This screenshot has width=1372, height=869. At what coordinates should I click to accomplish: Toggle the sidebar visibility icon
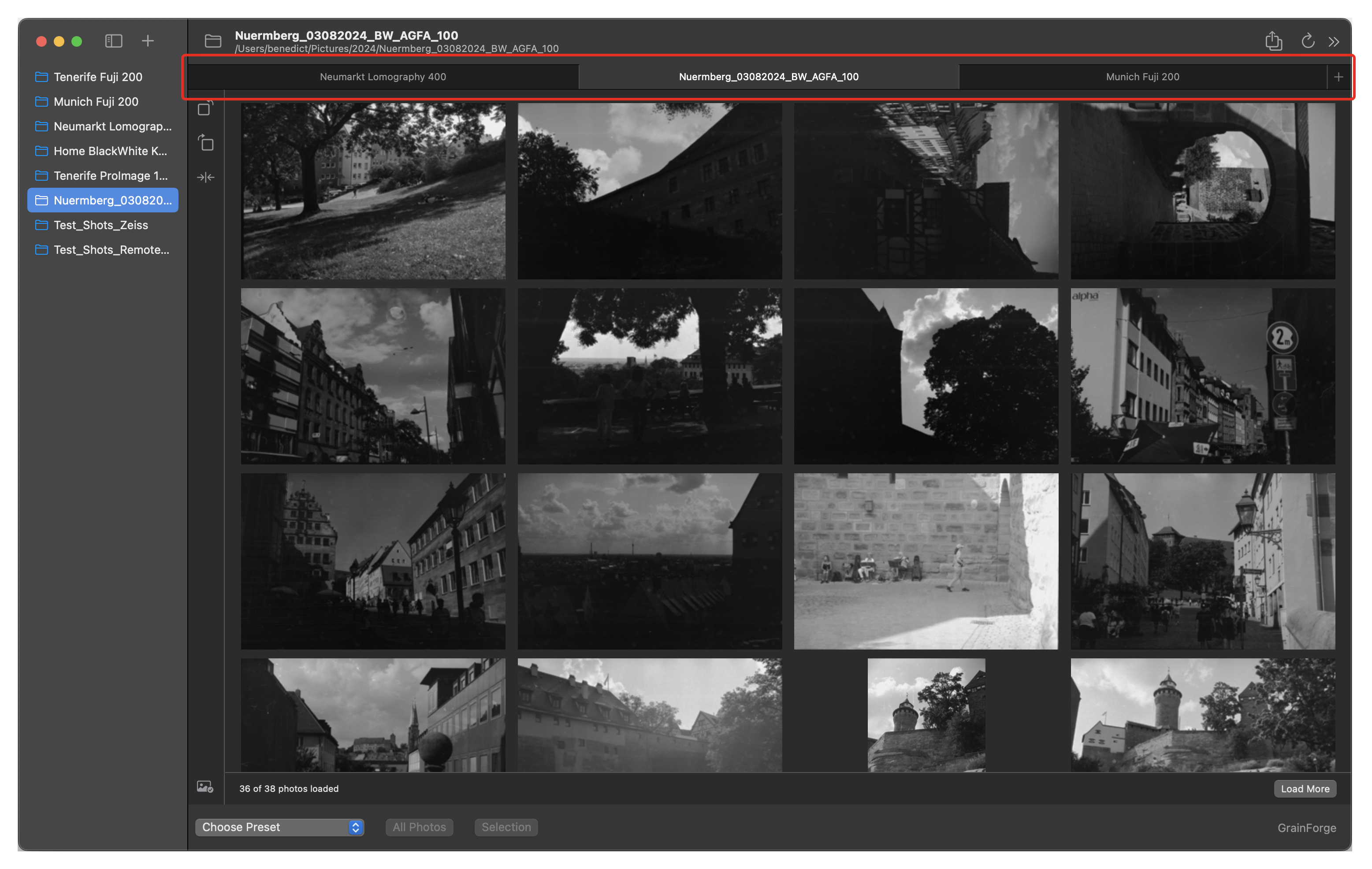pos(113,41)
